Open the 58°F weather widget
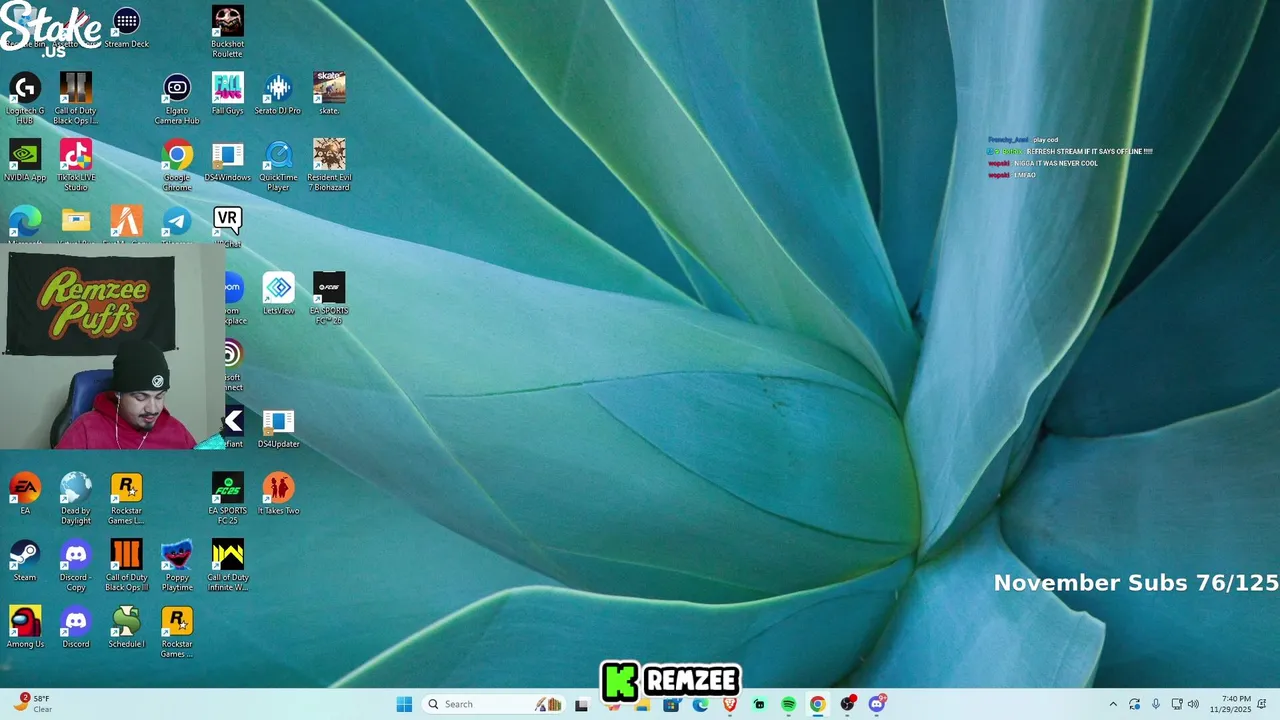The image size is (1280, 720). pyautogui.click(x=32, y=704)
